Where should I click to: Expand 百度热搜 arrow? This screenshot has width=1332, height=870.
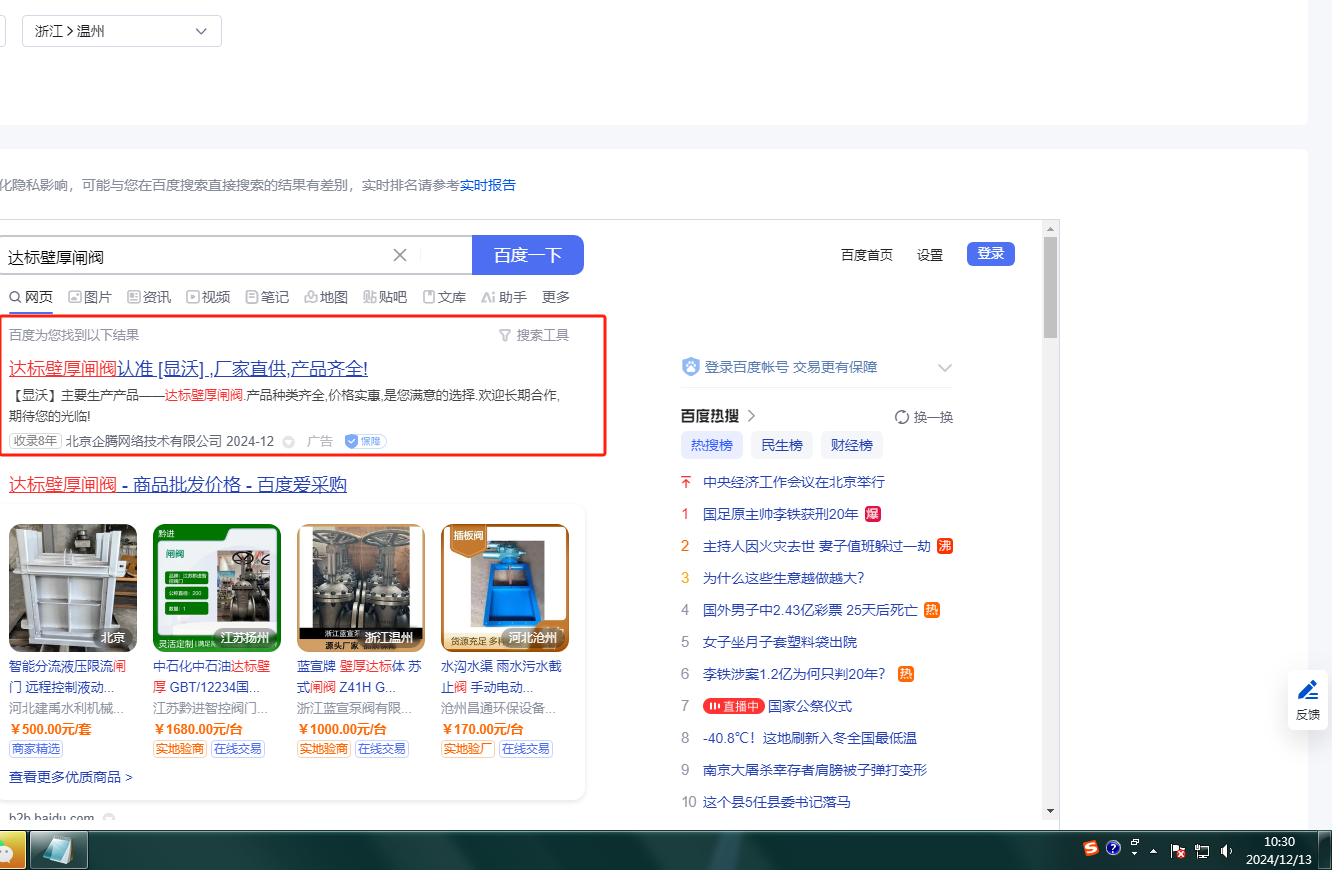pyautogui.click(x=752, y=416)
